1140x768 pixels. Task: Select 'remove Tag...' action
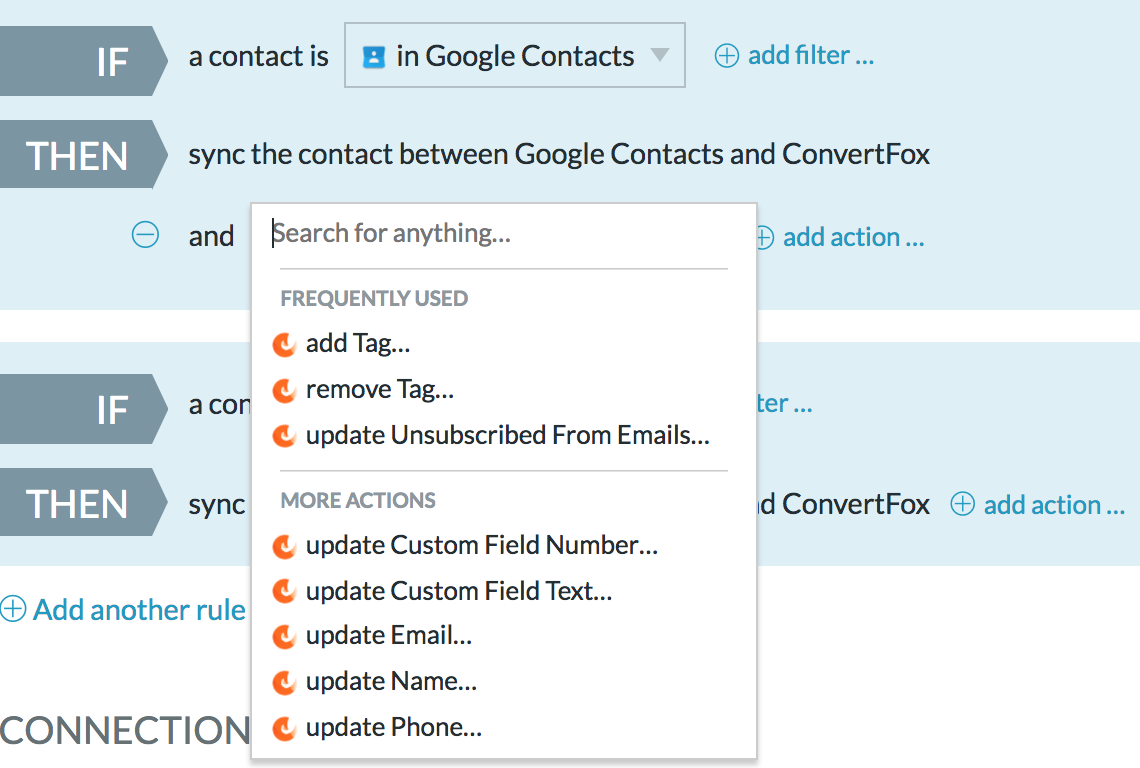coord(380,390)
